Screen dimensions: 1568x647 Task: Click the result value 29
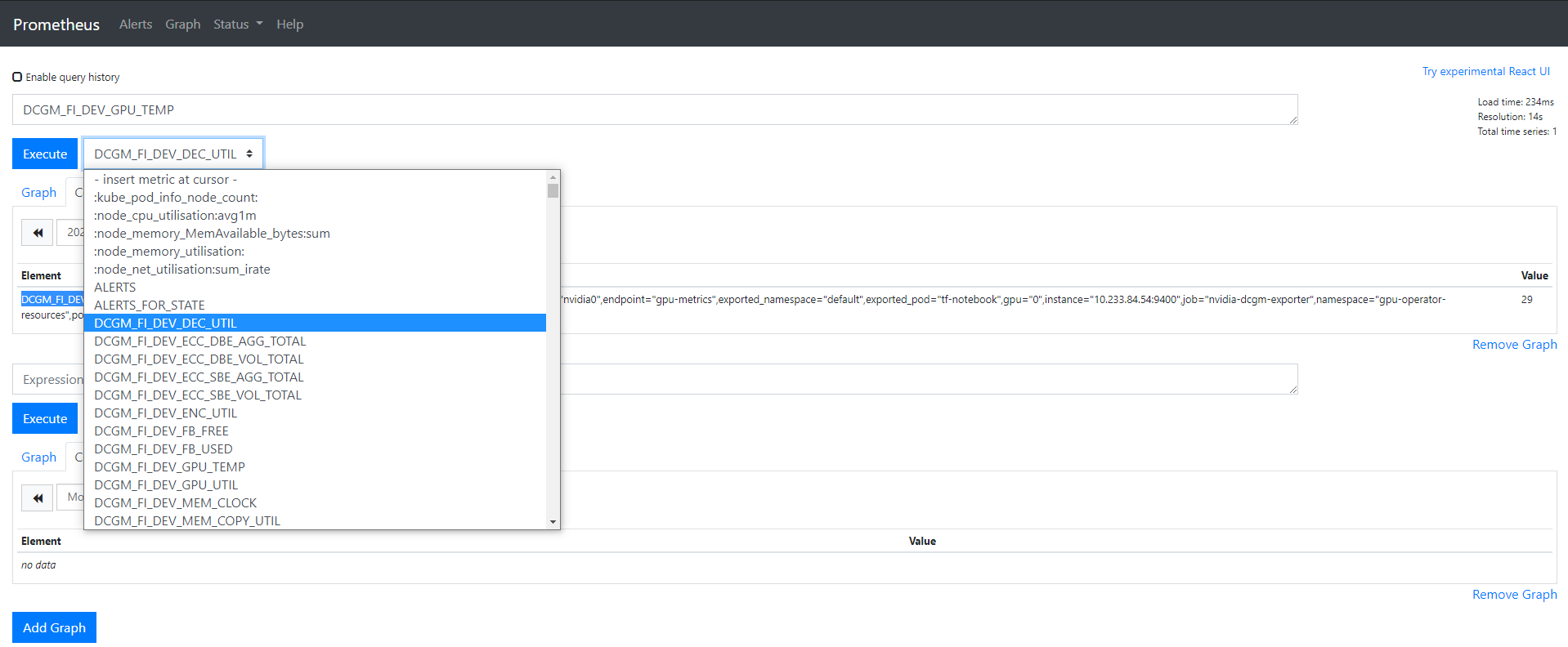[1526, 300]
